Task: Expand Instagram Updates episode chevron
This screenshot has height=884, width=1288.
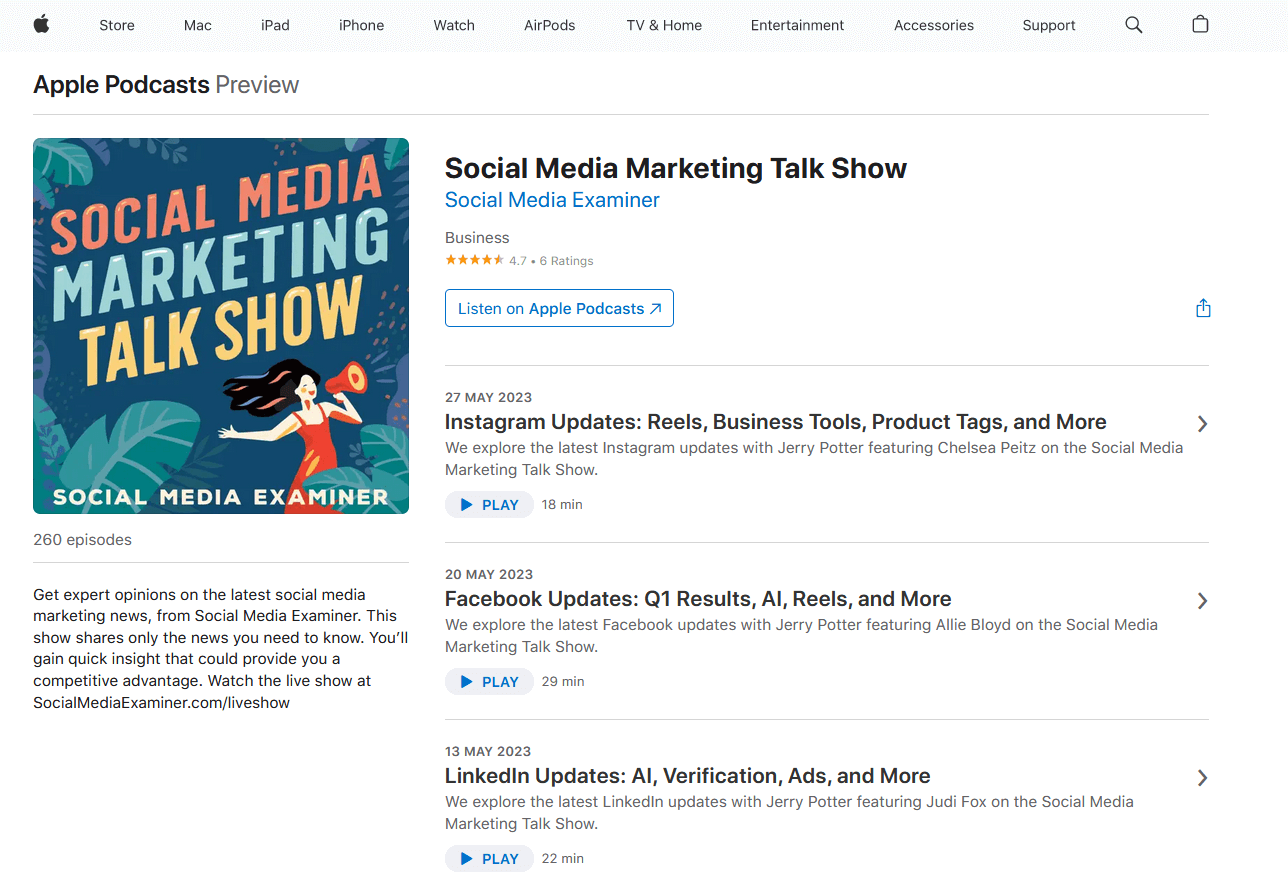Action: 1202,424
